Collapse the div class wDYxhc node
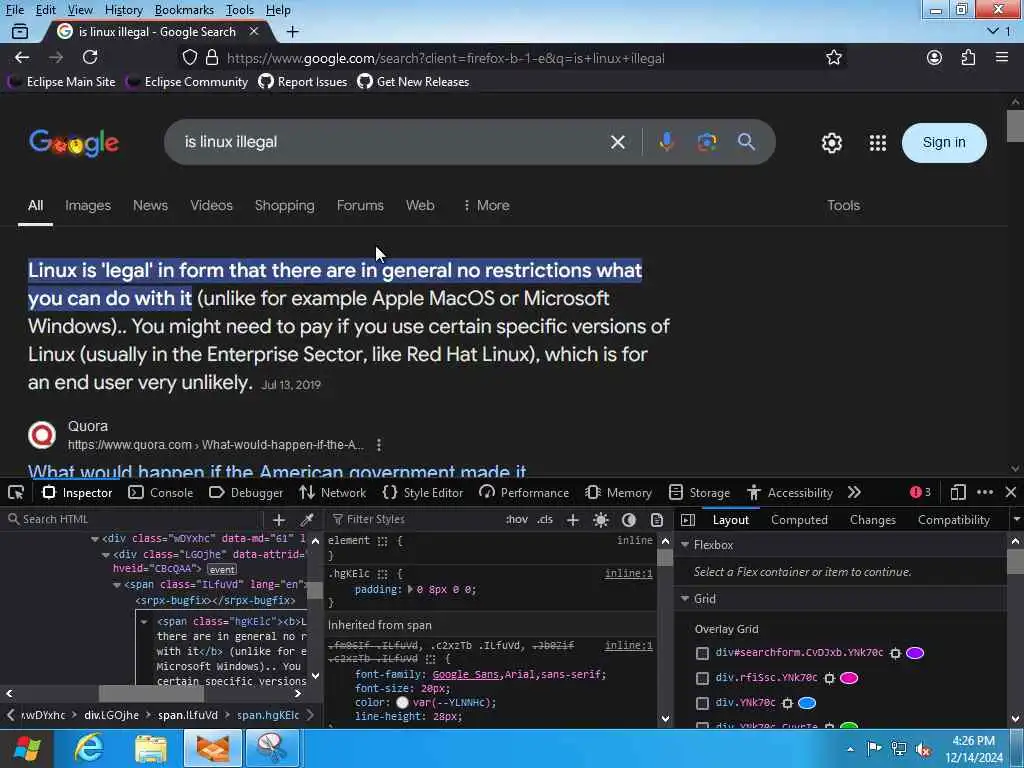This screenshot has width=1024, height=768. (x=95, y=539)
